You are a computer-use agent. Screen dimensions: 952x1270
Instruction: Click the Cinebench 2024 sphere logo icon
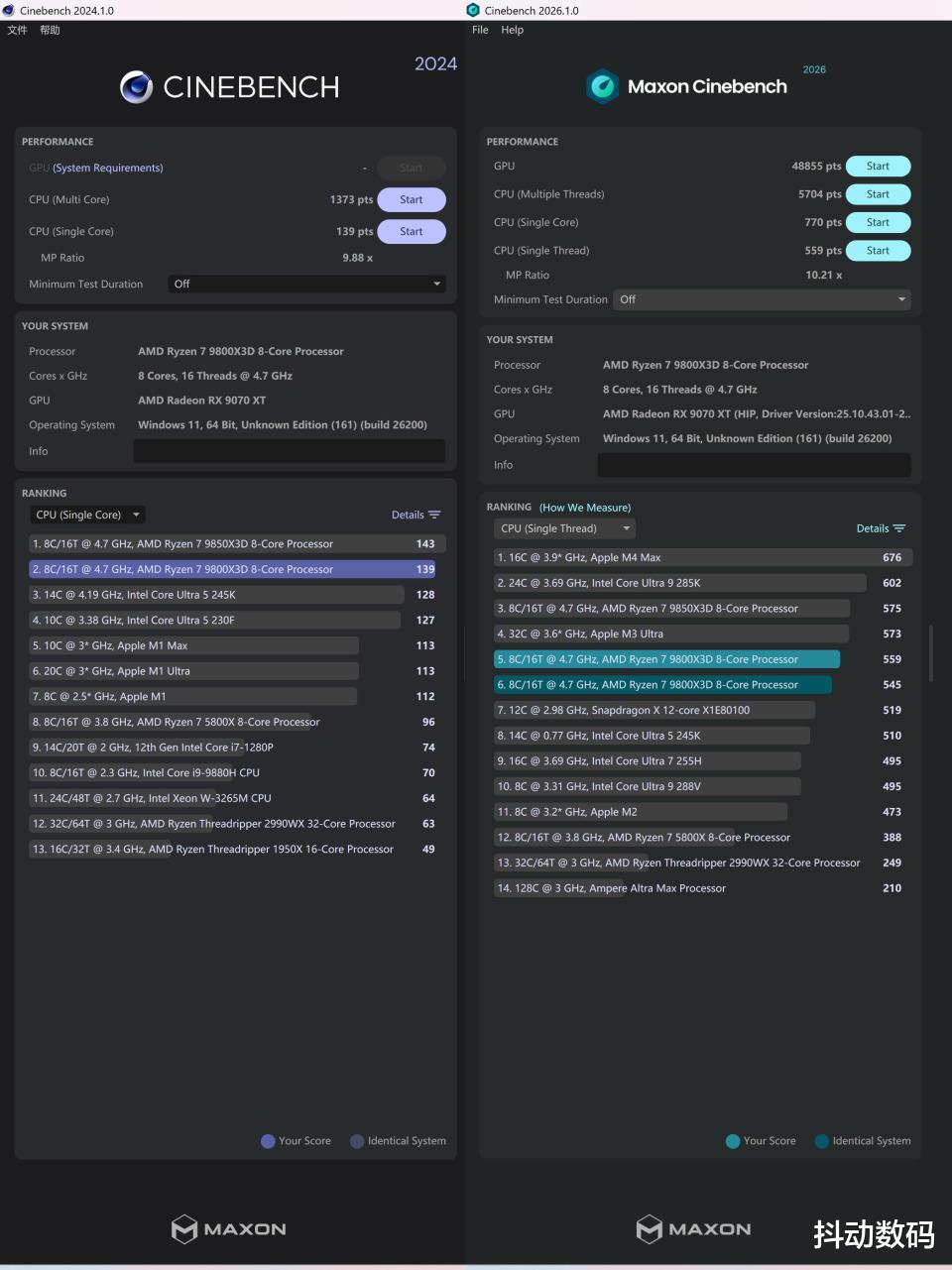click(x=136, y=87)
